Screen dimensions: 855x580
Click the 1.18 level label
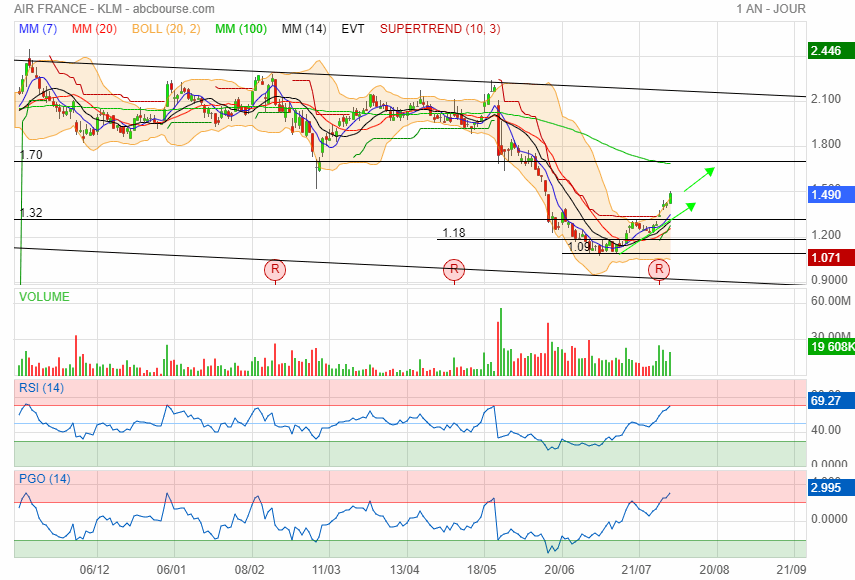coord(454,233)
